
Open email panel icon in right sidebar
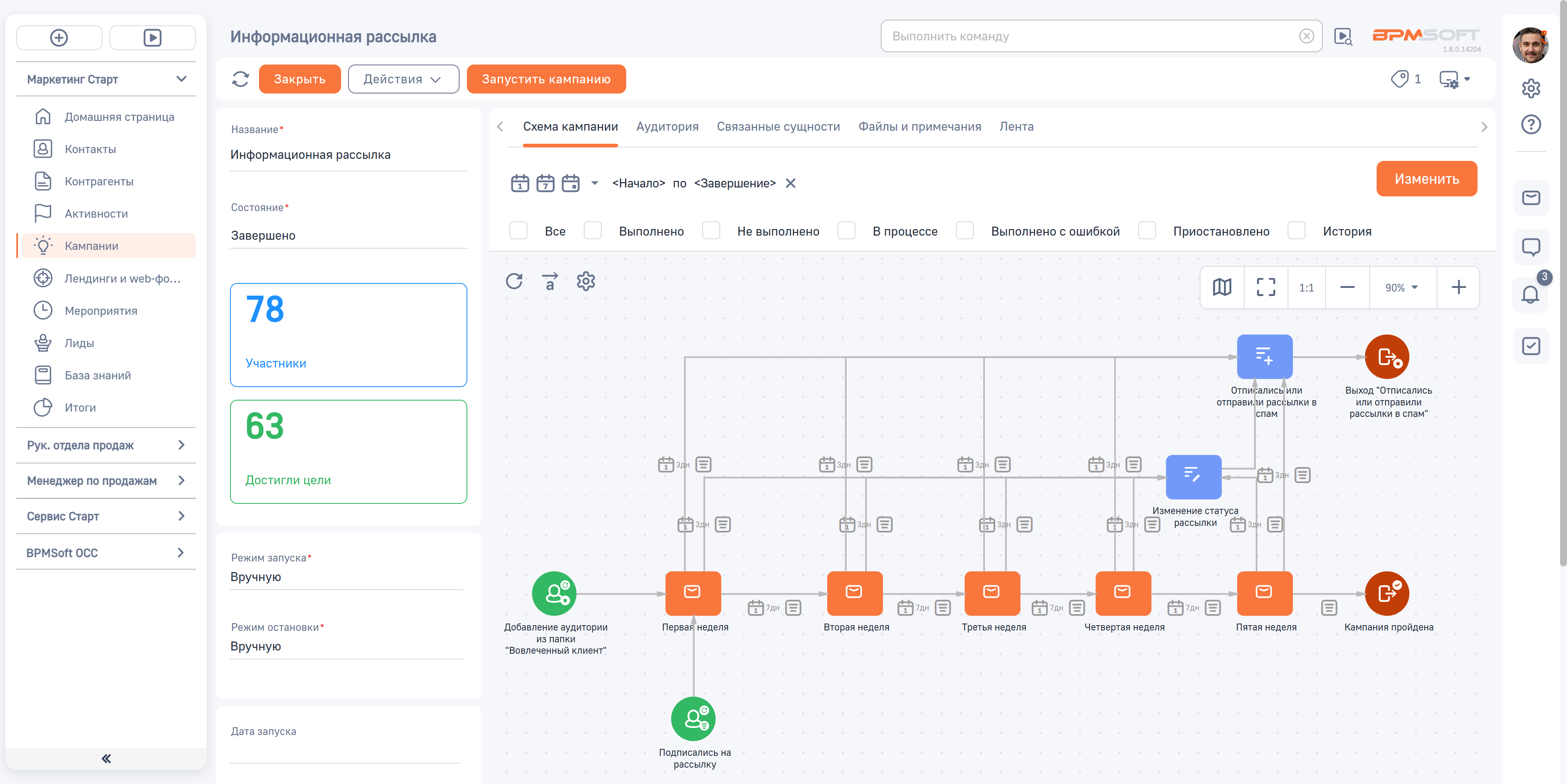coord(1531,198)
